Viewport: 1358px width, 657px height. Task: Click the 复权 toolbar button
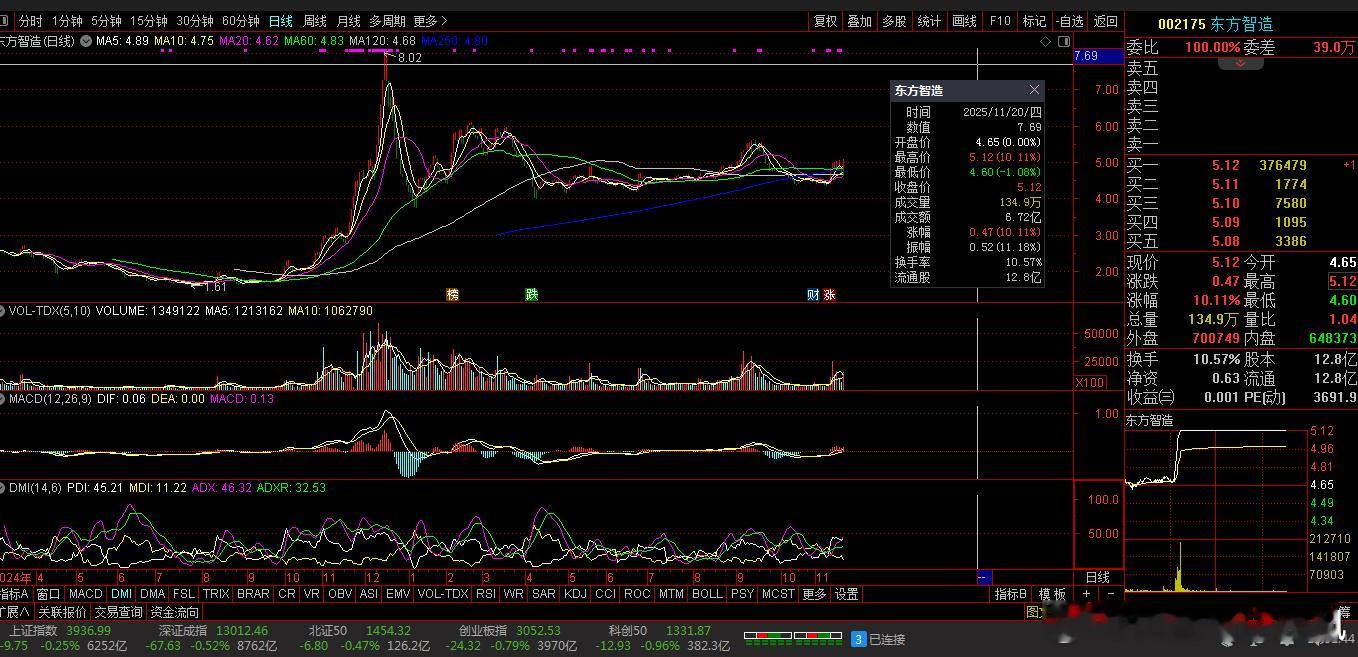coord(825,20)
